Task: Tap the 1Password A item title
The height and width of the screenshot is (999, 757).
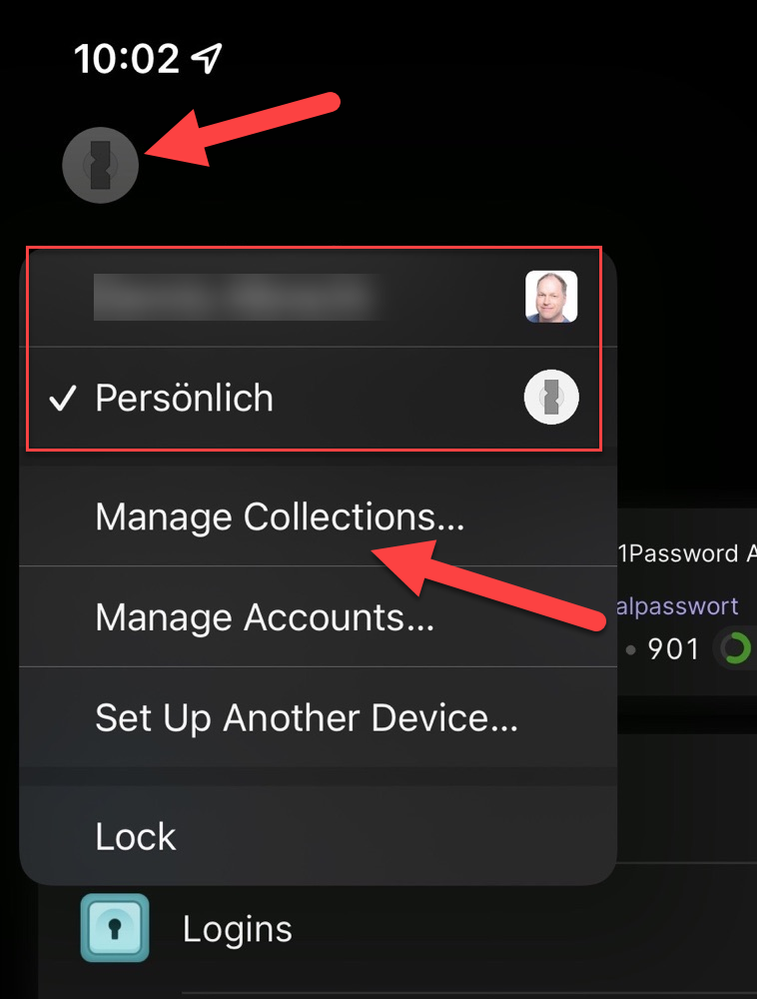Action: click(x=687, y=553)
